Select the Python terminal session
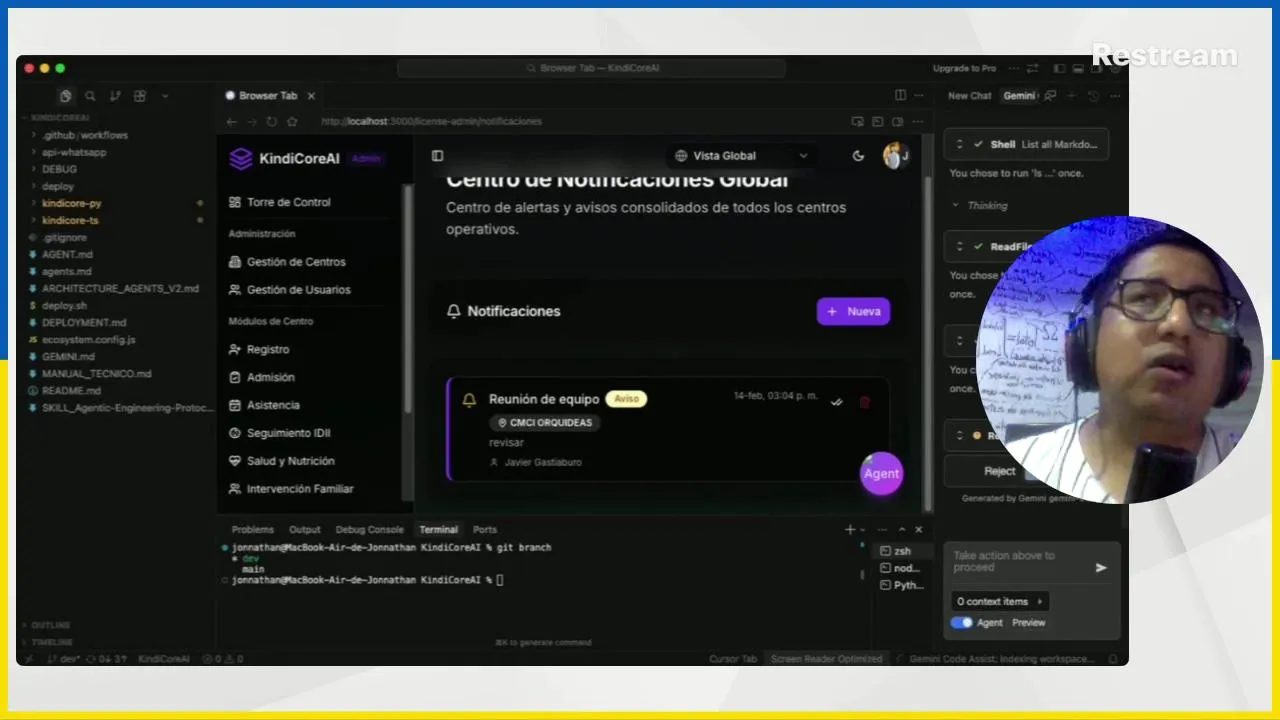 pos(903,585)
